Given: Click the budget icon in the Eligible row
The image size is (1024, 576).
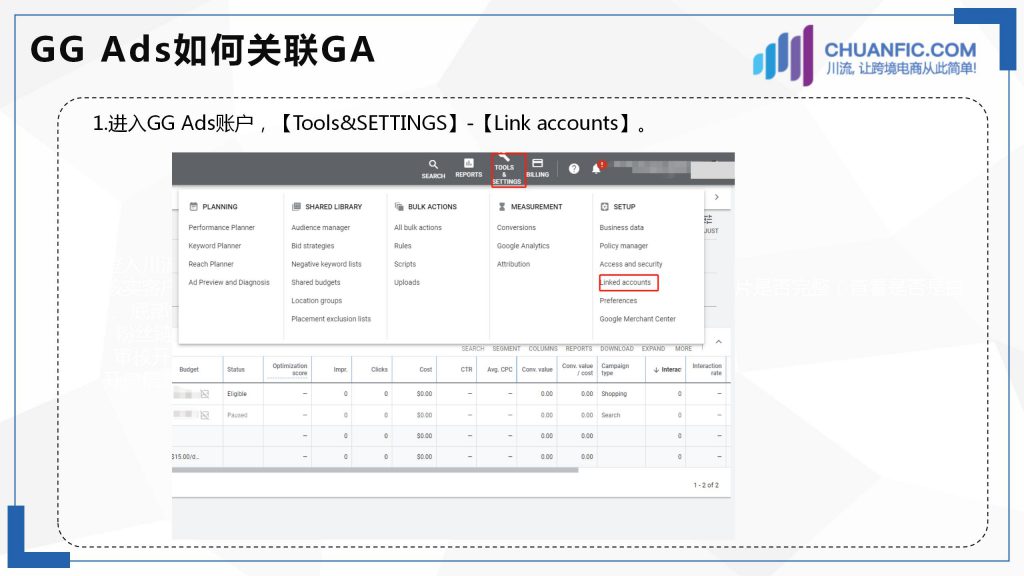Looking at the screenshot, I should (204, 394).
